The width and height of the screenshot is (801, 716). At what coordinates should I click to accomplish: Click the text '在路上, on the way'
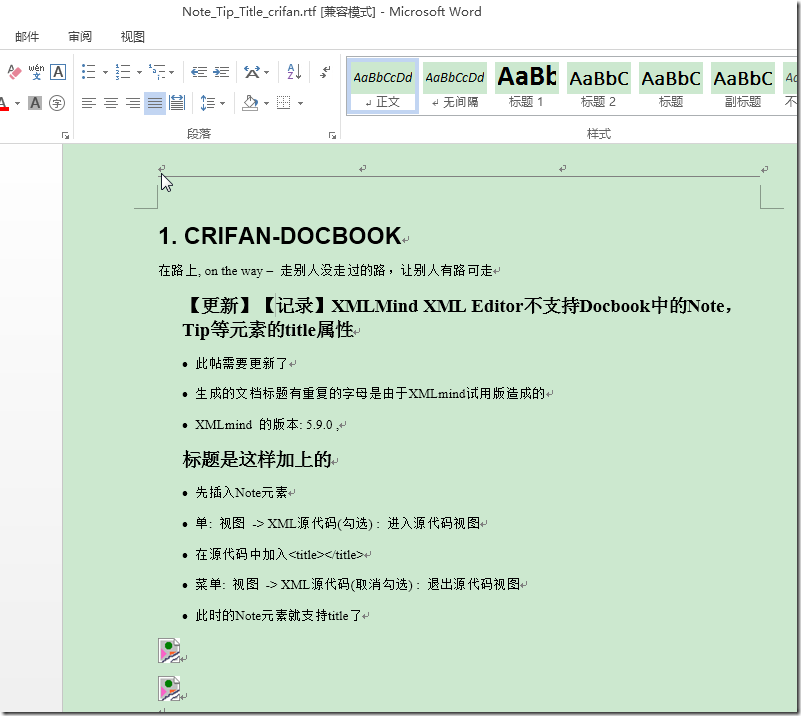pyautogui.click(x=210, y=271)
